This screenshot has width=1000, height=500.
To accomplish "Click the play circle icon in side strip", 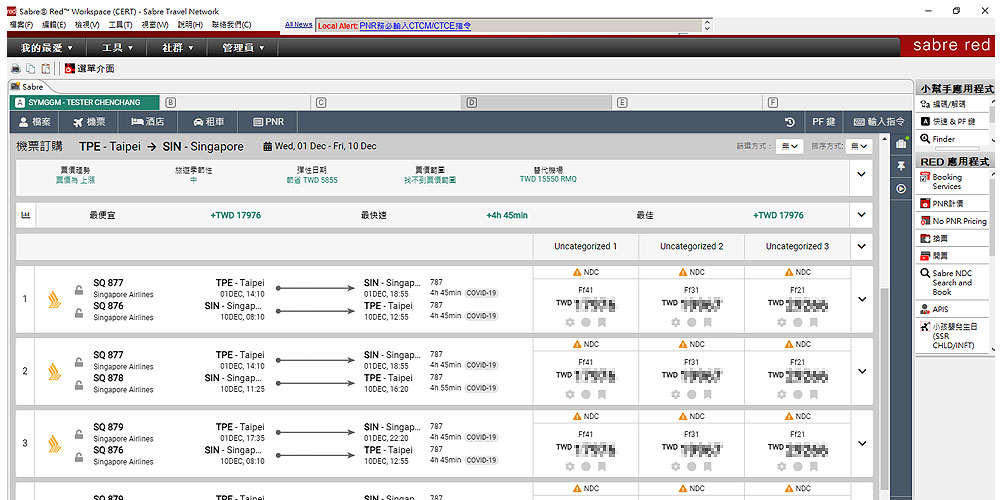I will pyautogui.click(x=901, y=188).
